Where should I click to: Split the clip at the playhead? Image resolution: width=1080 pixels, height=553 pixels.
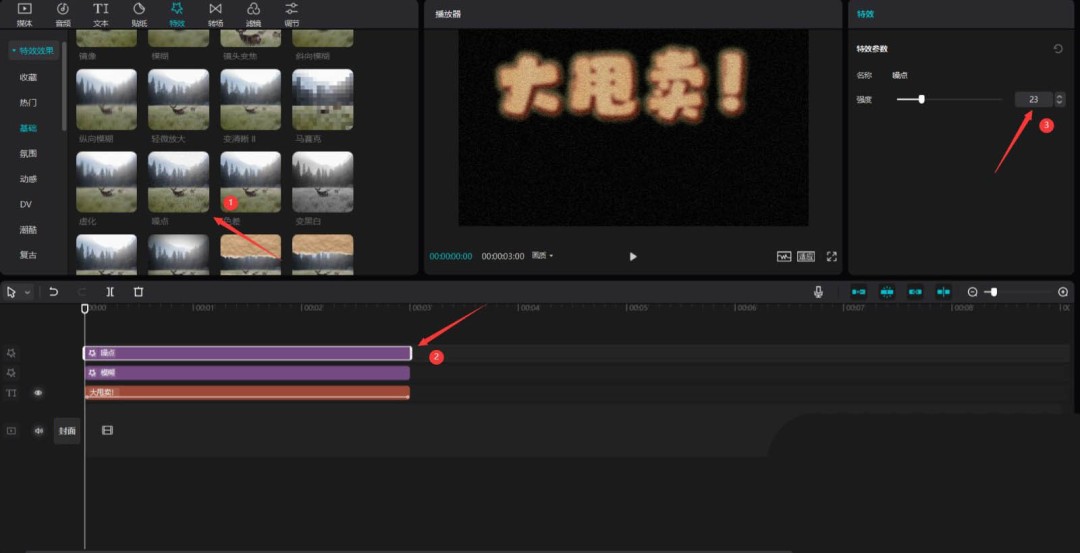[110, 292]
